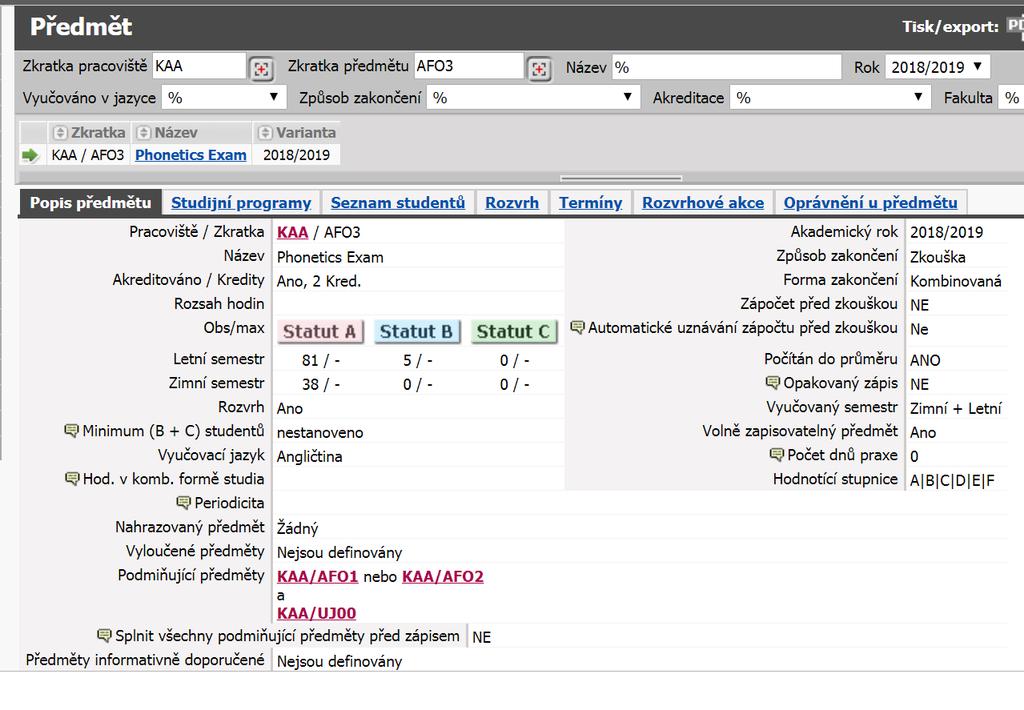Click Statut B label
The width and height of the screenshot is (1024, 710).
(417, 332)
